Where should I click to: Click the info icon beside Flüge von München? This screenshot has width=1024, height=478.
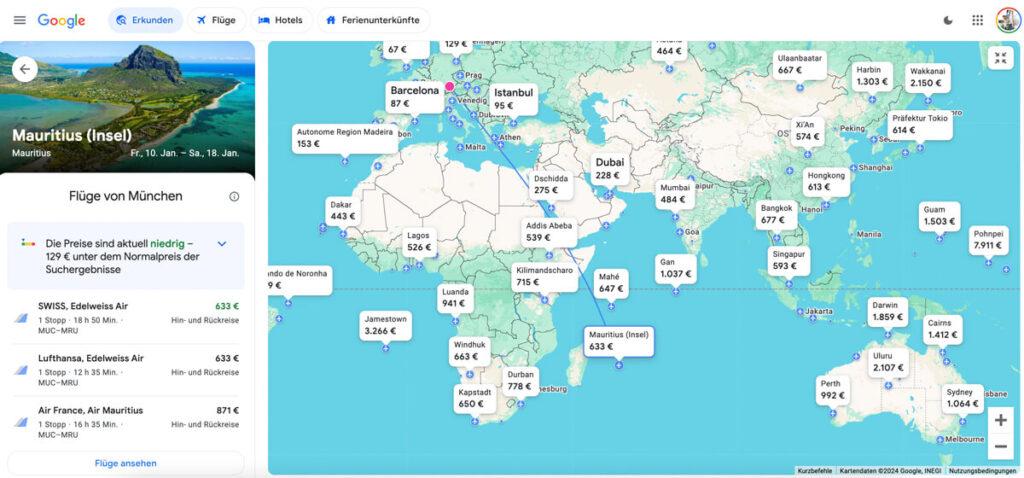(x=234, y=197)
